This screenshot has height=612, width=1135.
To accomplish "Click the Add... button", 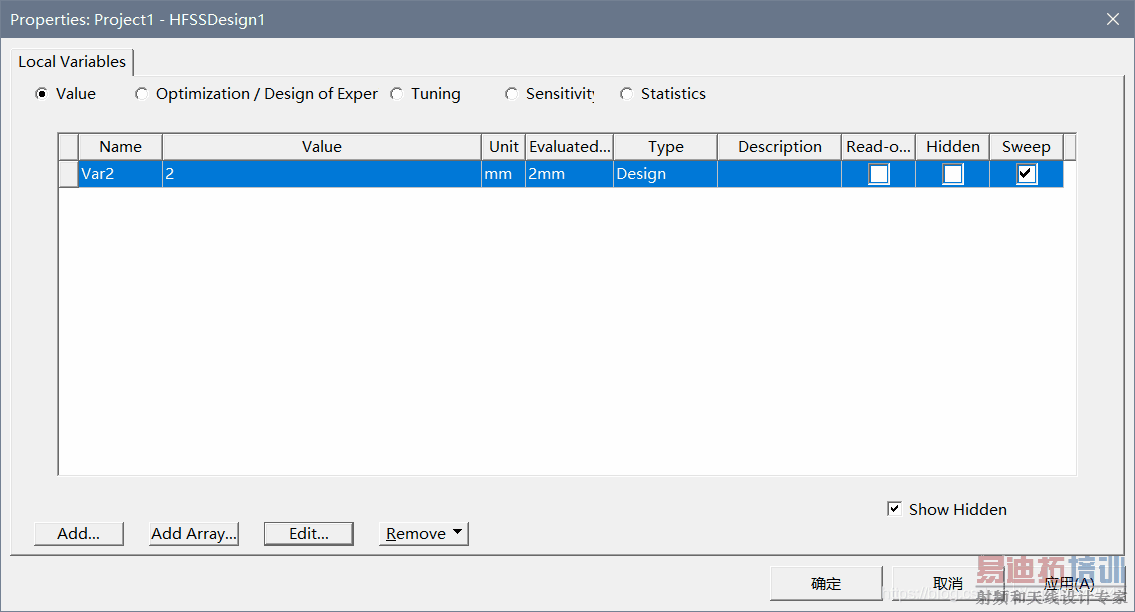I will 79,534.
